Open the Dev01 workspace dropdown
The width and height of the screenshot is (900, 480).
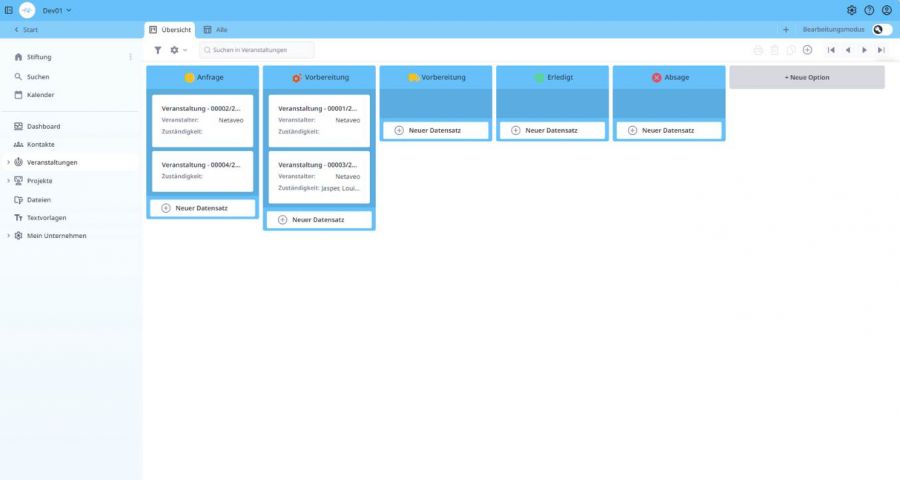pos(57,10)
